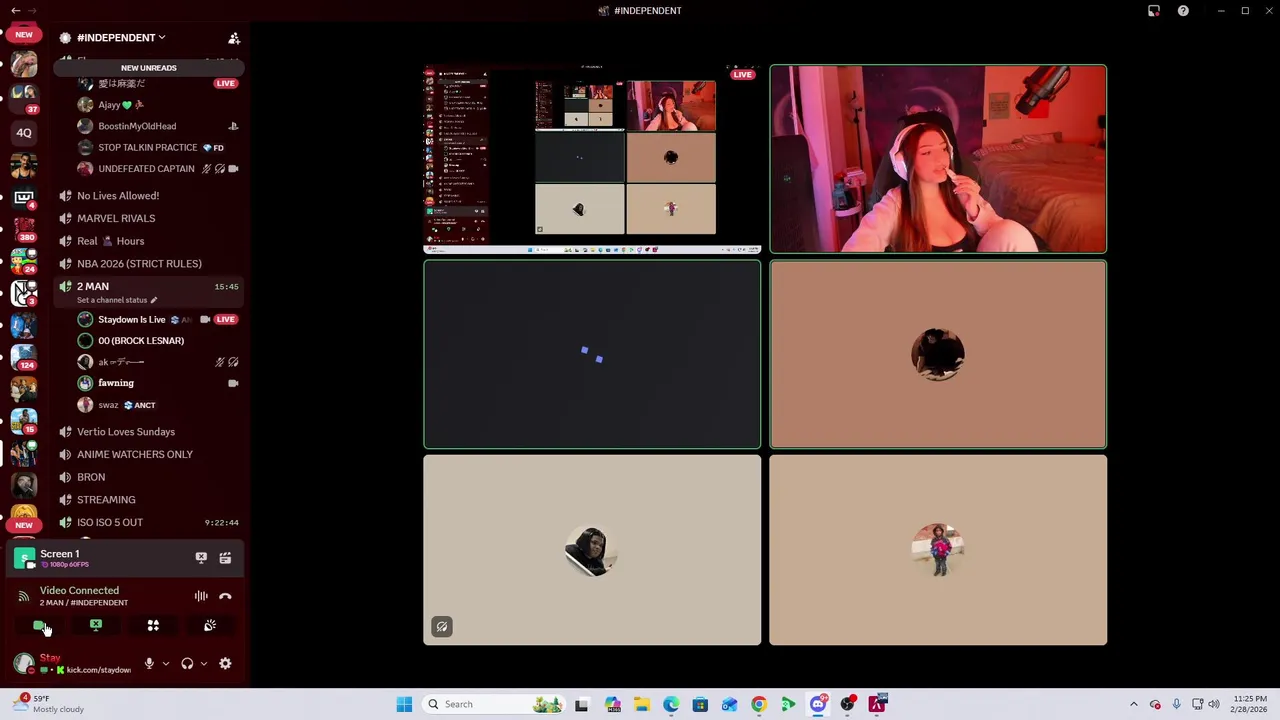Viewport: 1280px width, 720px height.
Task: Expand microphone input options arrow
Action: coord(165,664)
